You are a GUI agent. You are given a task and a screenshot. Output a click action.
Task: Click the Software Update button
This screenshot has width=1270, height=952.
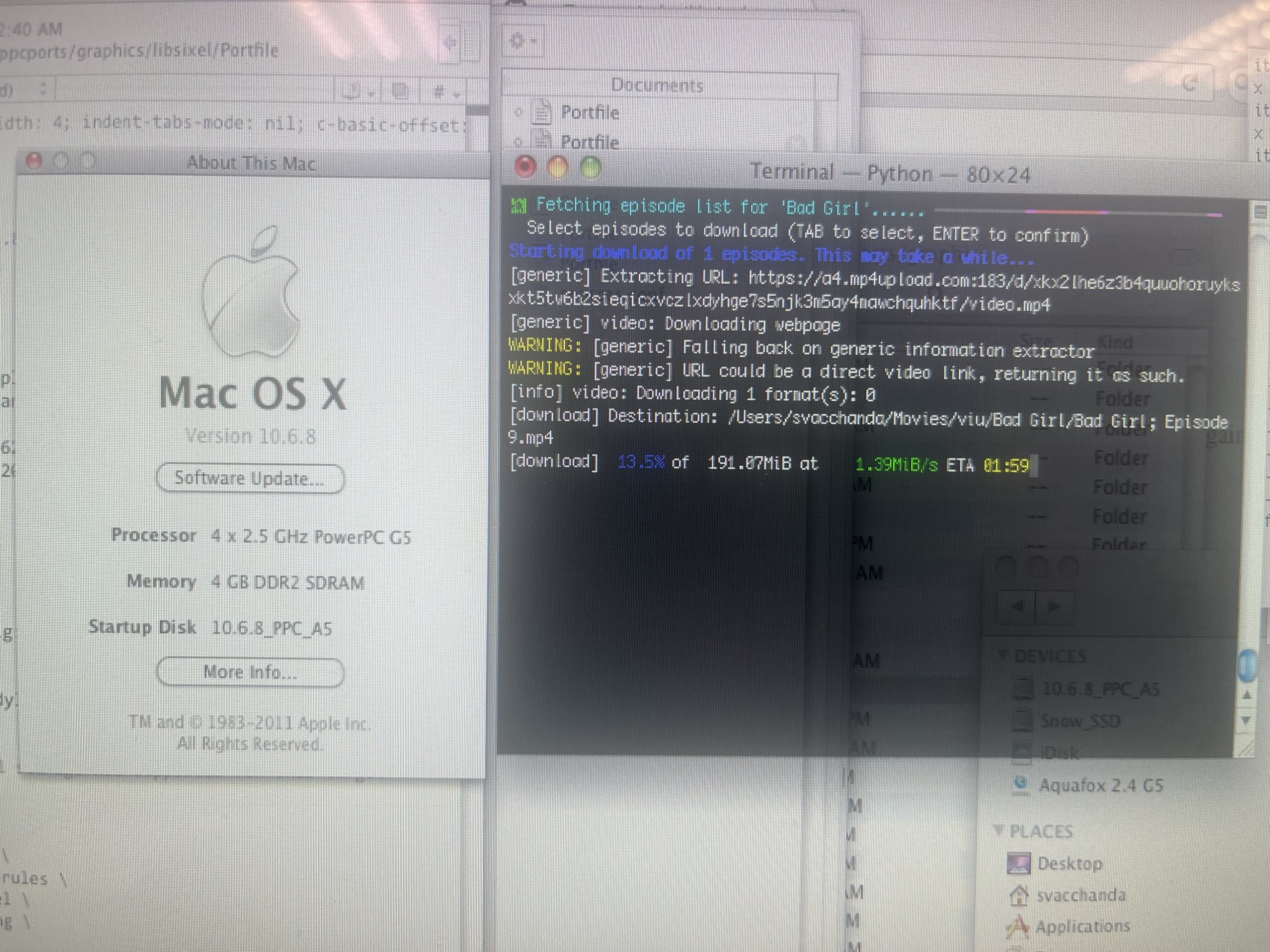(250, 478)
